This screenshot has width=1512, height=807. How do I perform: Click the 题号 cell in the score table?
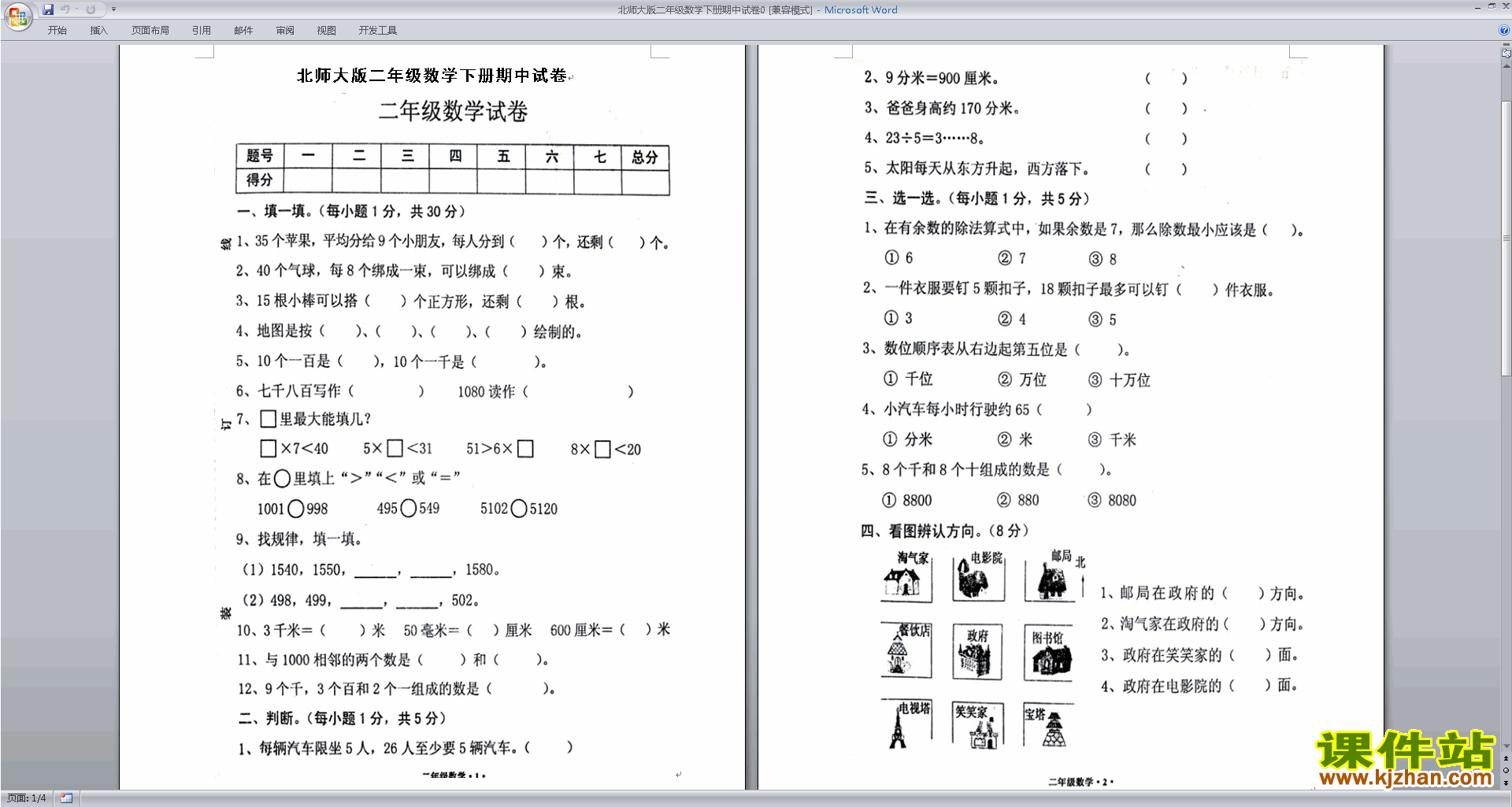(260, 156)
